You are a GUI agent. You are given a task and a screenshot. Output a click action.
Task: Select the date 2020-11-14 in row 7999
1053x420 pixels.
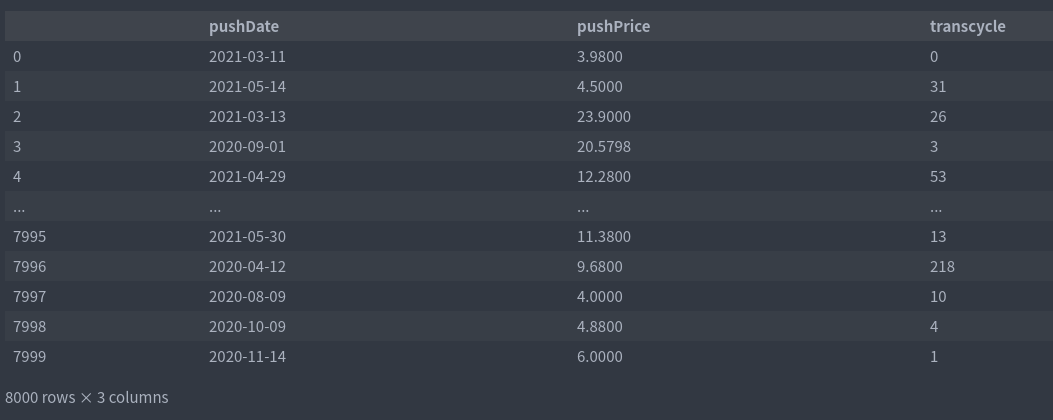click(x=247, y=357)
